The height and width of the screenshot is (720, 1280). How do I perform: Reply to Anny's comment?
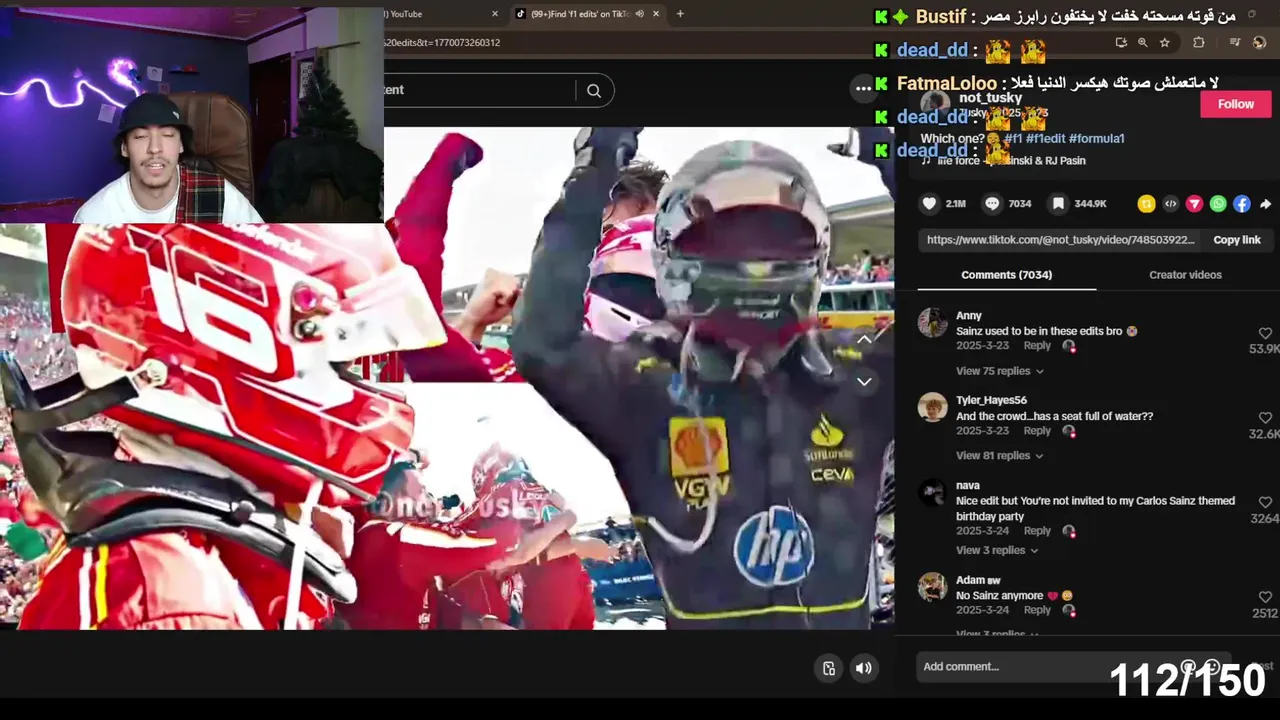(1037, 346)
